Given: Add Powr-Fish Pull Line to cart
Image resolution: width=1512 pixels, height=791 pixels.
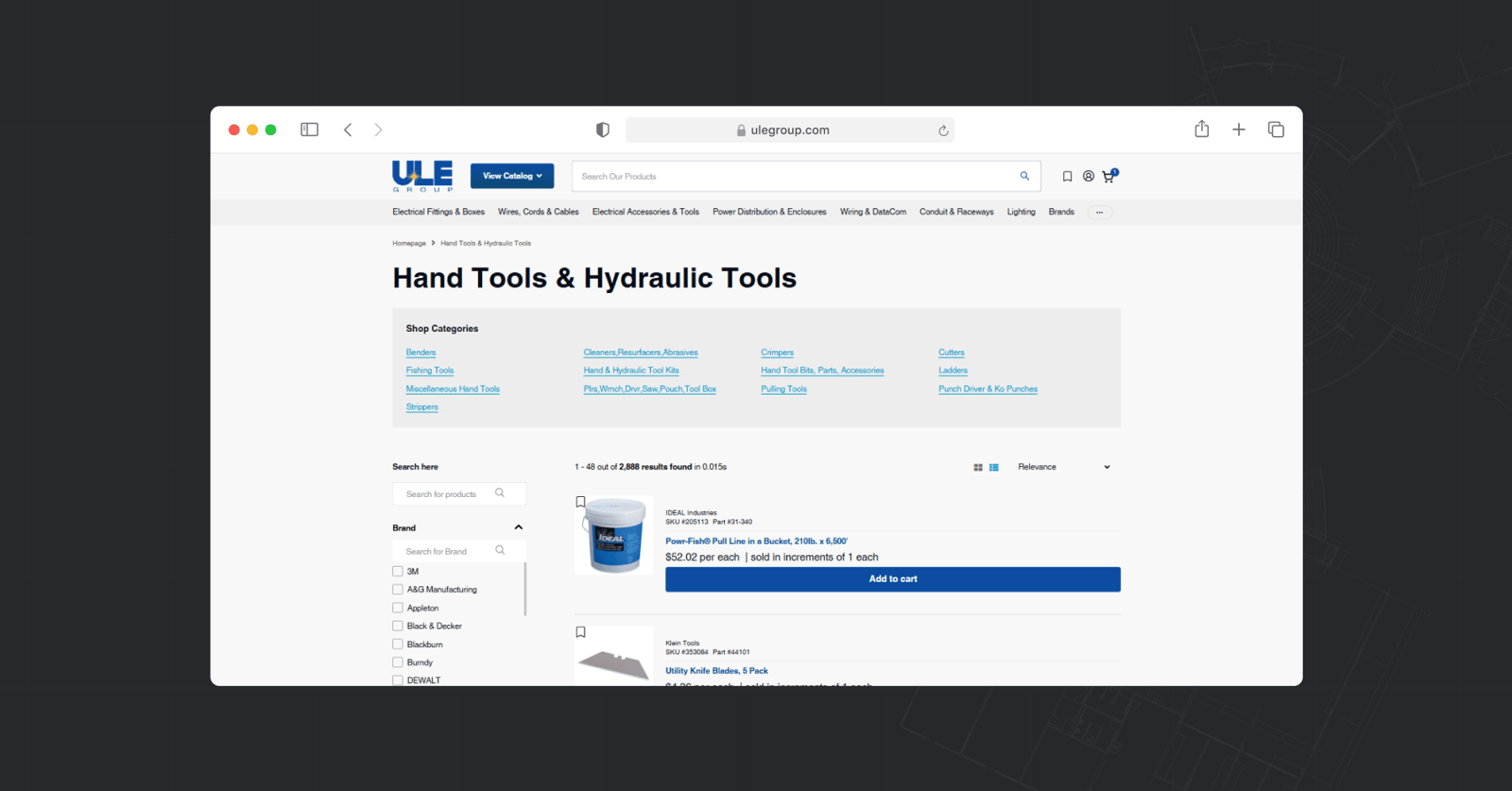Looking at the screenshot, I should click(893, 579).
